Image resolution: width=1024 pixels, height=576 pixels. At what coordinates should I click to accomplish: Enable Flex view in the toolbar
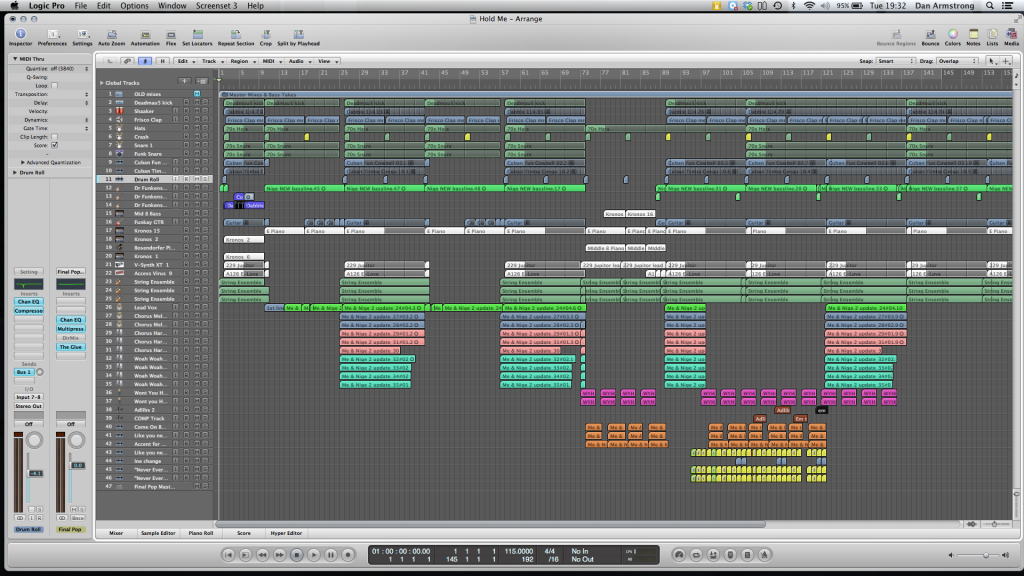(x=171, y=37)
